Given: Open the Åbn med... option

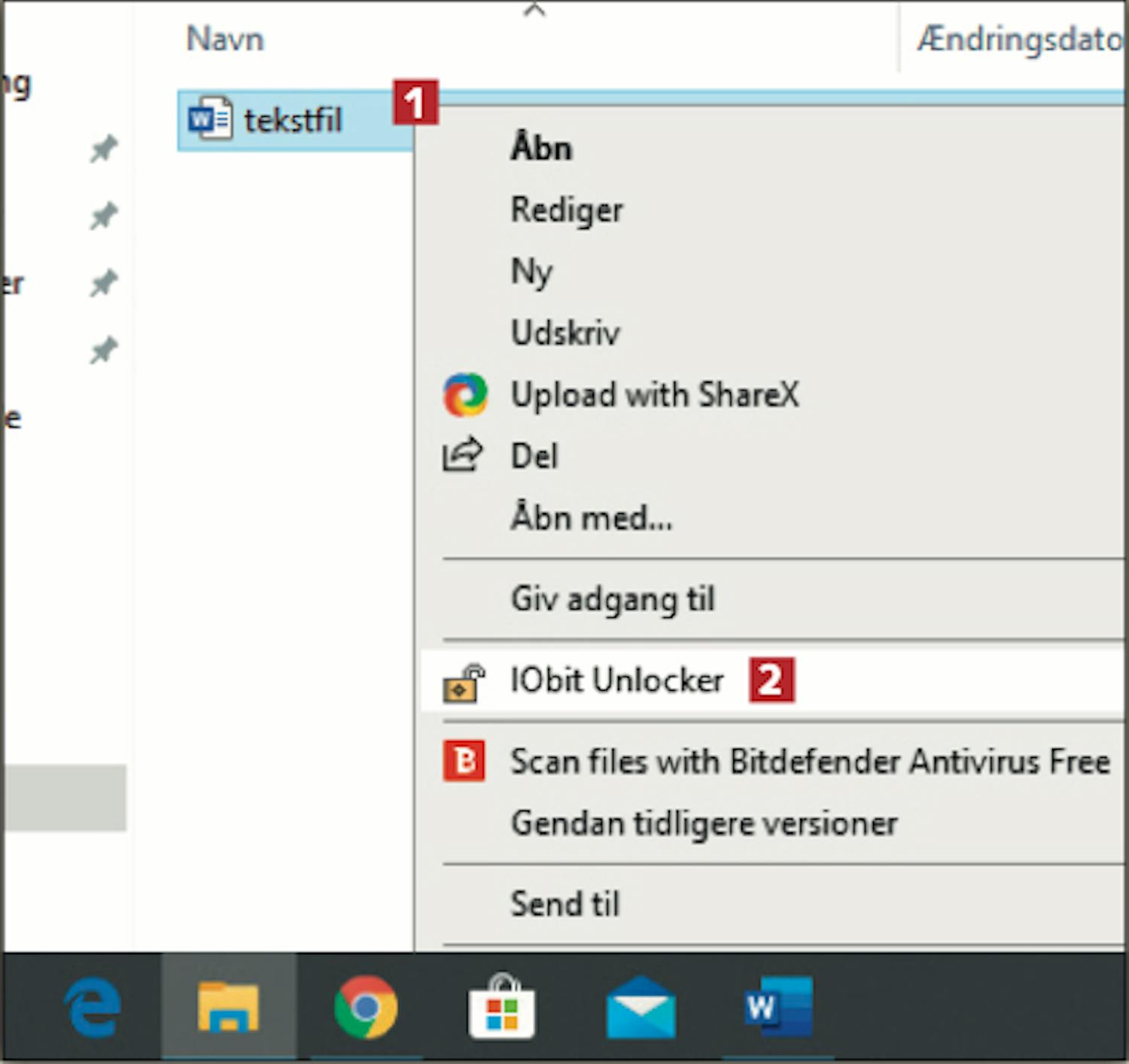Looking at the screenshot, I should tap(592, 518).
